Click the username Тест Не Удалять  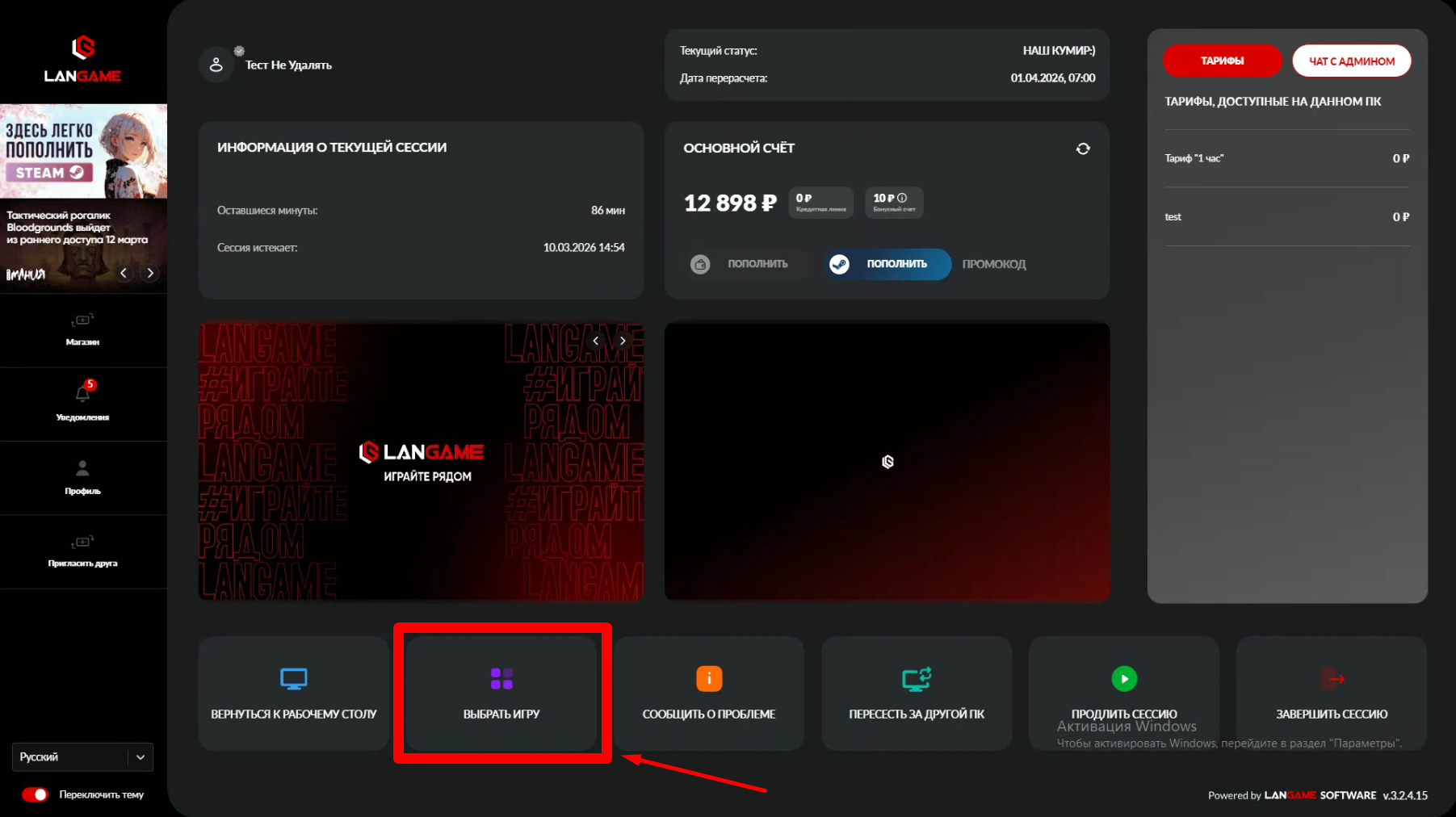(x=288, y=65)
